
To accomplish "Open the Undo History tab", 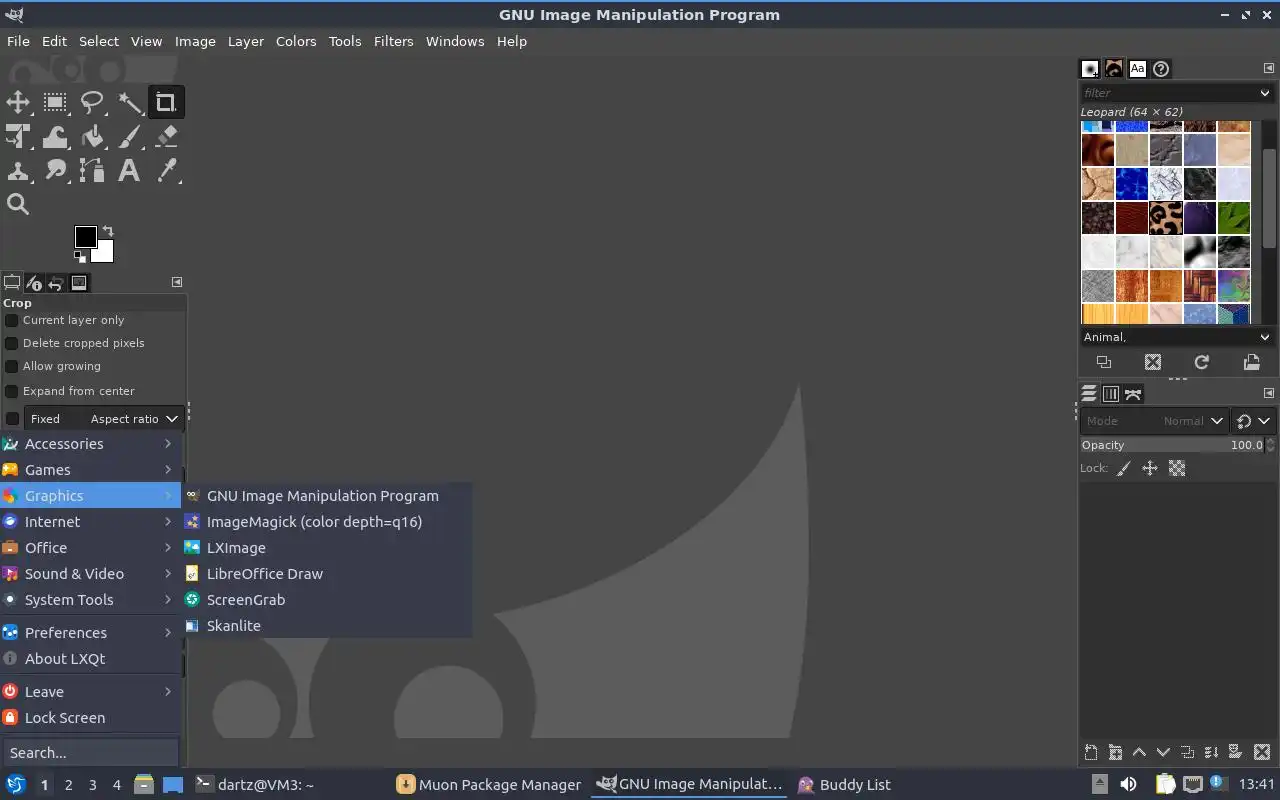I will point(56,283).
